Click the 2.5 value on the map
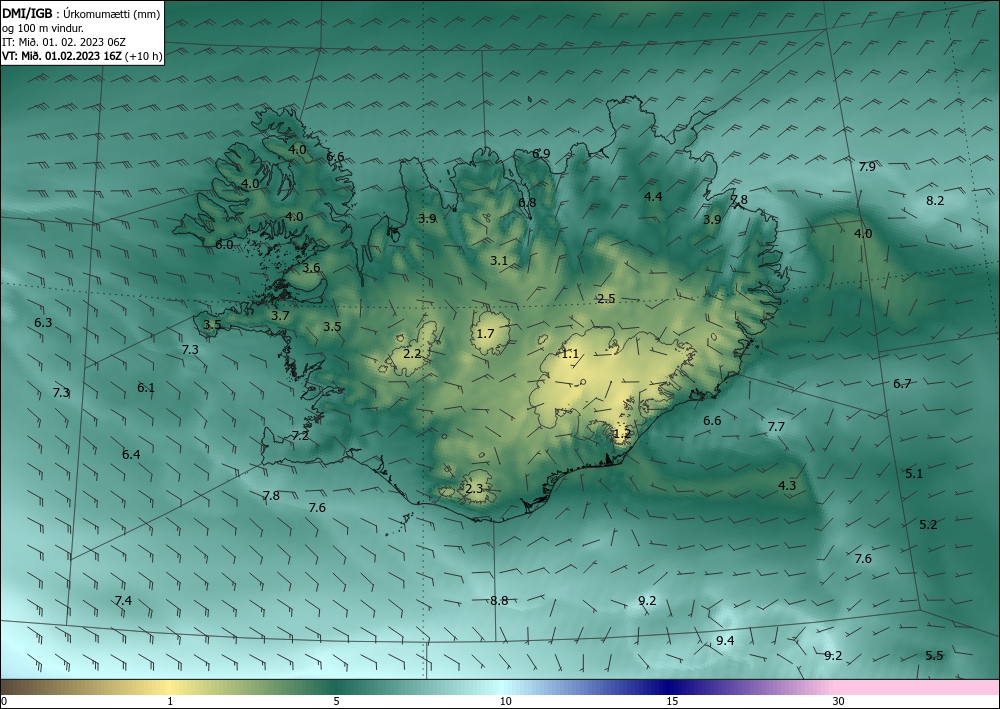Screen dimensions: 1000x709 (606, 298)
